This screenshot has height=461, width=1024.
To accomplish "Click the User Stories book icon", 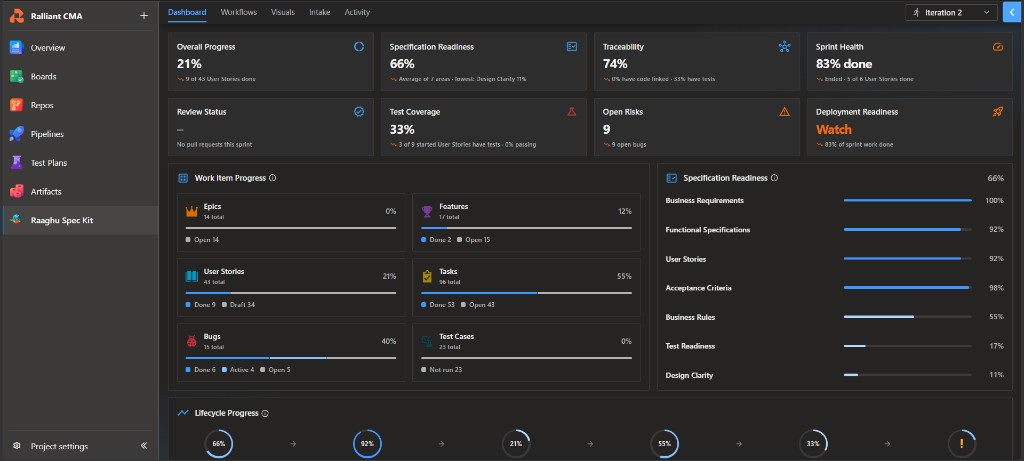I will point(191,276).
